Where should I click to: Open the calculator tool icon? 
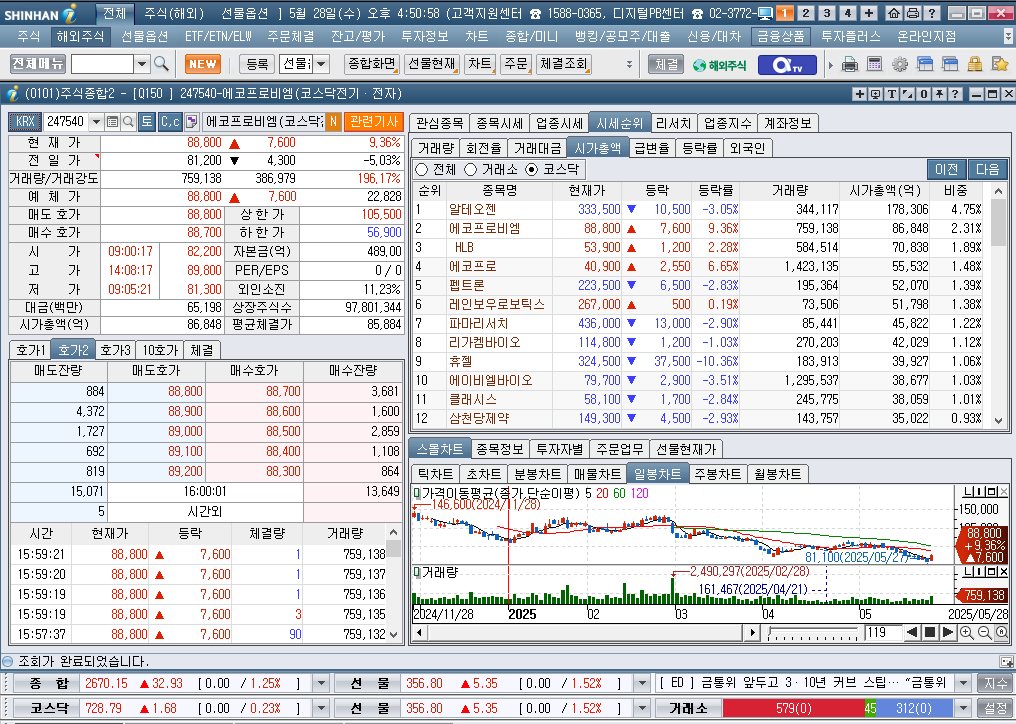point(874,64)
